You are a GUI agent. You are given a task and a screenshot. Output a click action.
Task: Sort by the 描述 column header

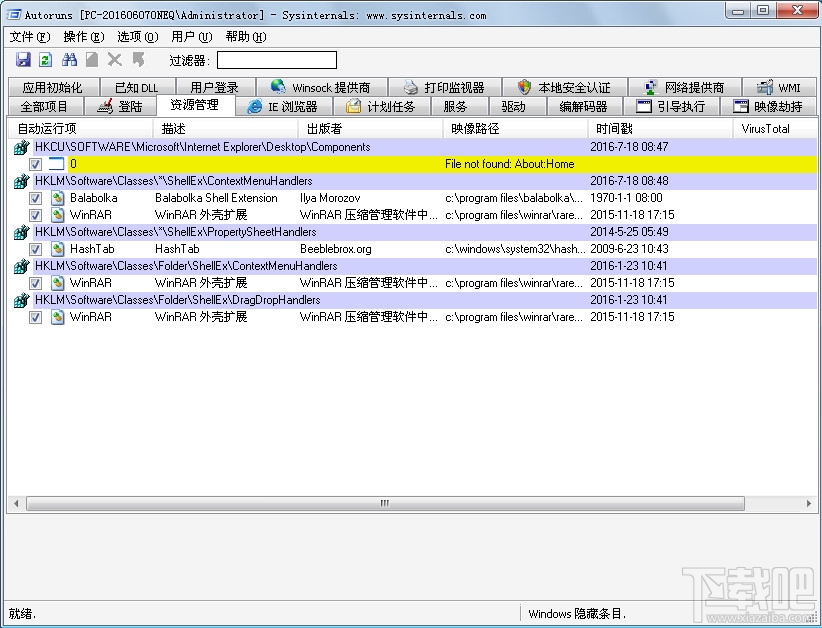click(225, 128)
